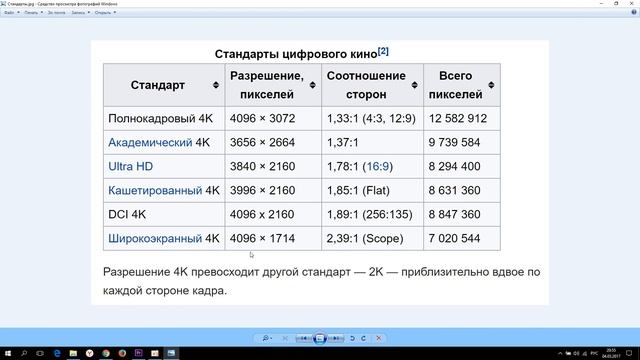Delete the photo with red X
Image resolution: width=640 pixels, height=360 pixels.
379,338
